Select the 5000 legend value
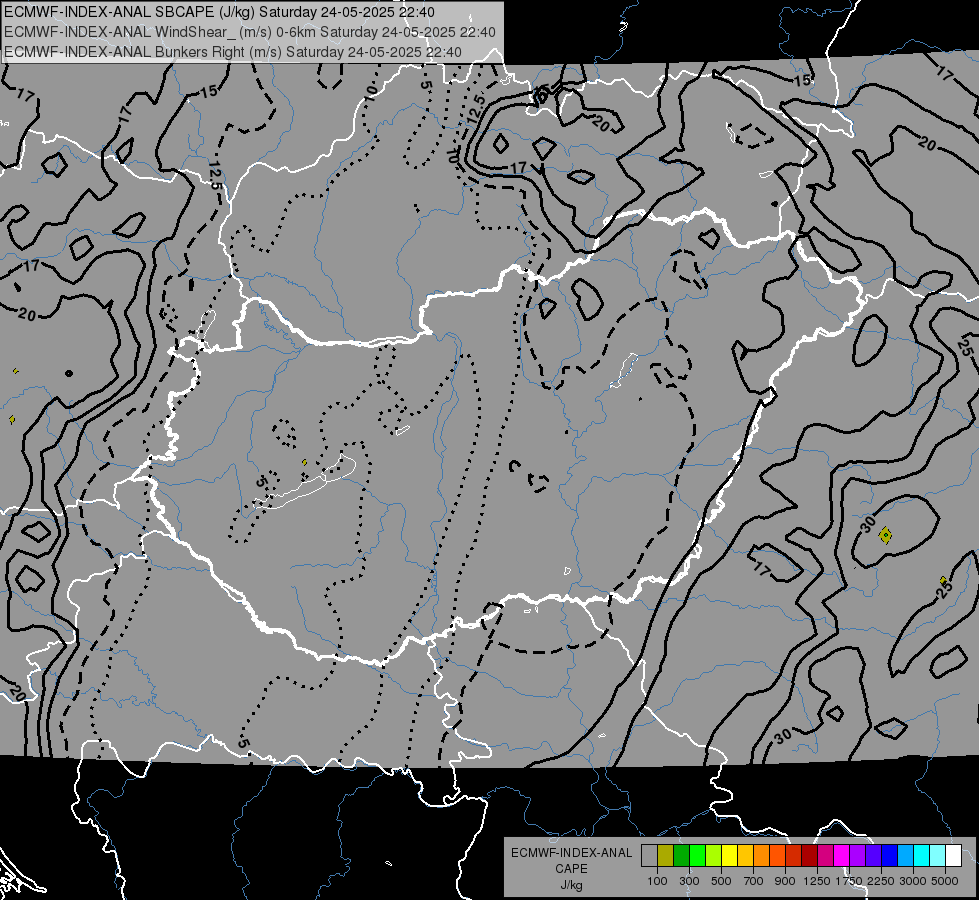979x900 pixels. [945, 881]
